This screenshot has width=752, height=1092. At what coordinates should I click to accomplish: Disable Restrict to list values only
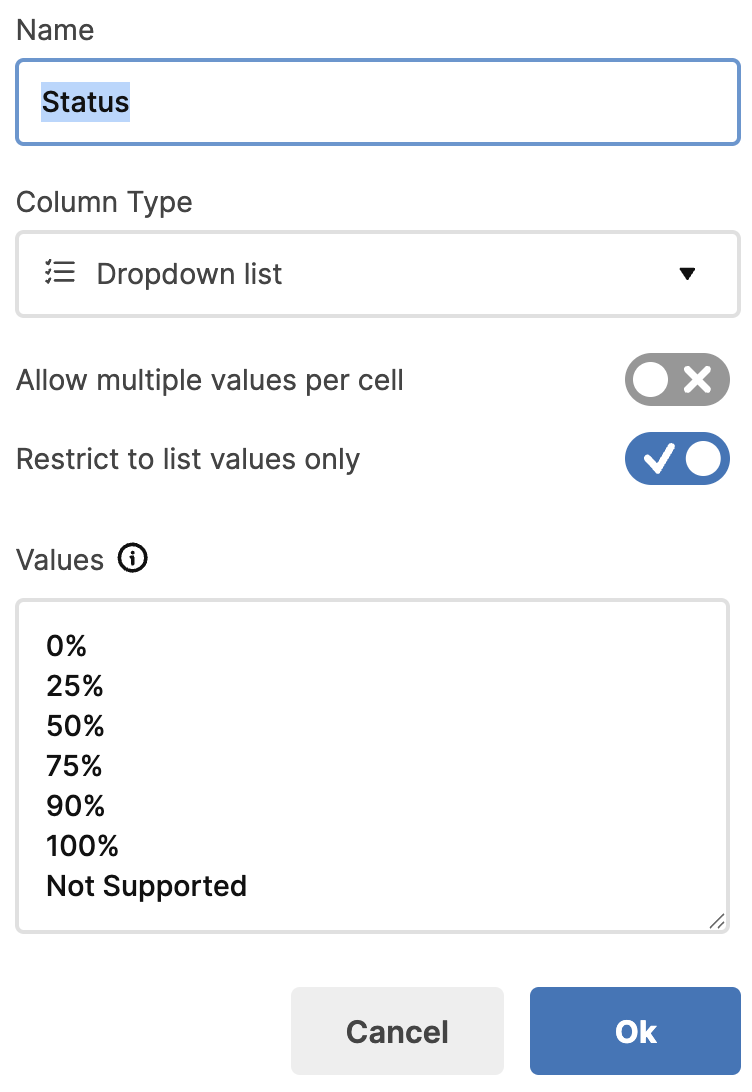677,459
